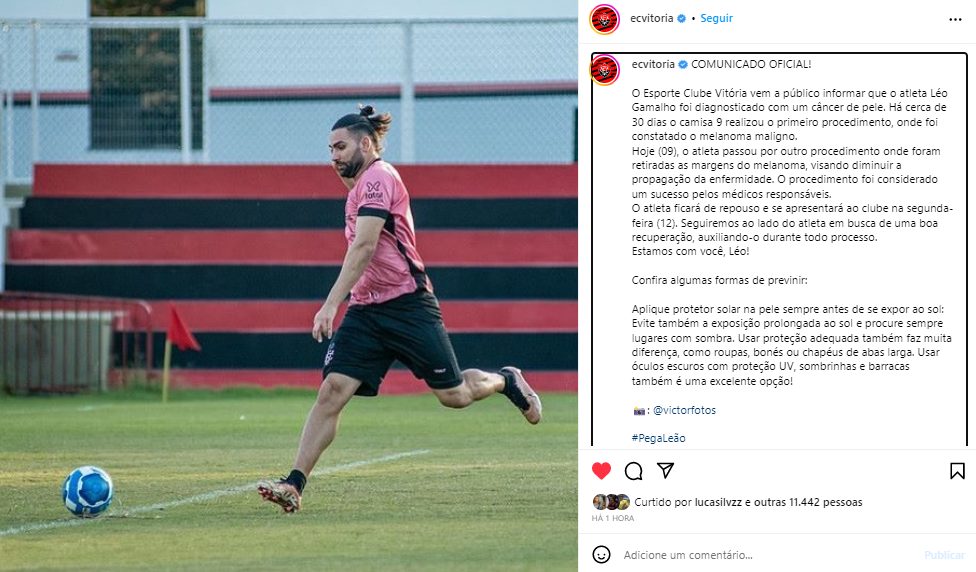The height and width of the screenshot is (572, 976).
Task: Unlike the post with red heart
Action: pyautogui.click(x=601, y=471)
